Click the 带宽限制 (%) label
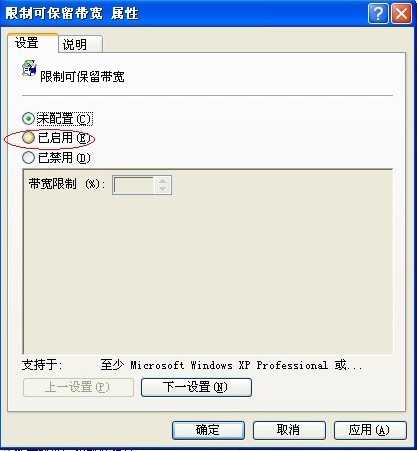This screenshot has width=417, height=451. click(67, 184)
